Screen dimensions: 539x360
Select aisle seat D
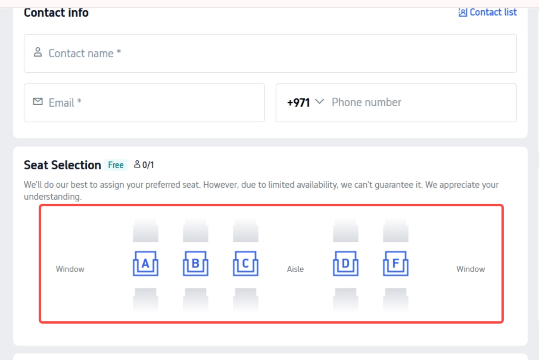pos(345,263)
